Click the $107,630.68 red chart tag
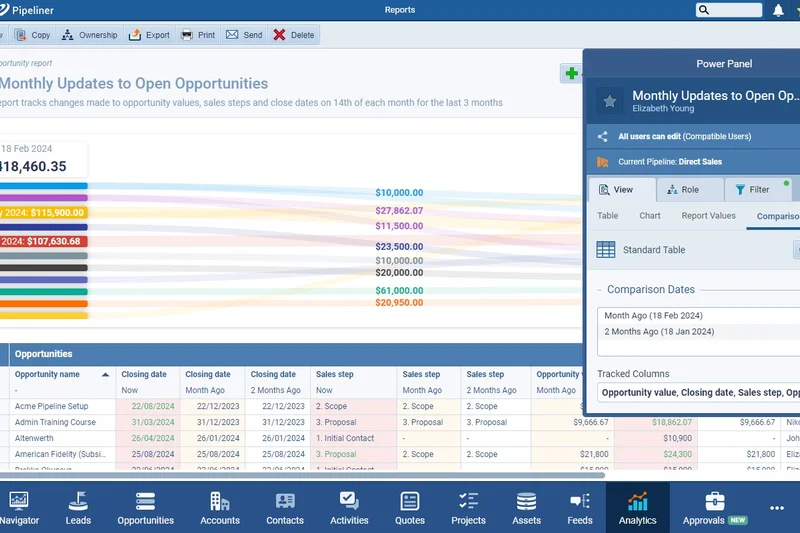The width and height of the screenshot is (800, 533). click(x=43, y=241)
